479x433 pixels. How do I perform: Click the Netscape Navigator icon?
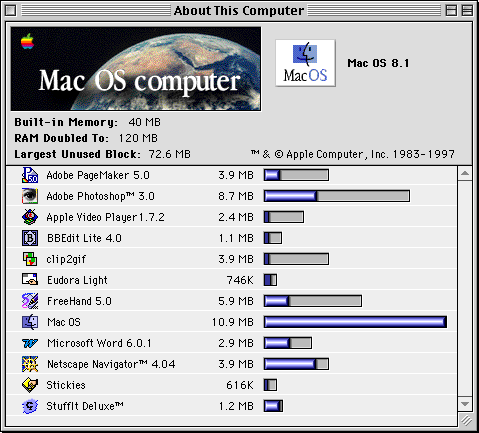tap(30, 364)
